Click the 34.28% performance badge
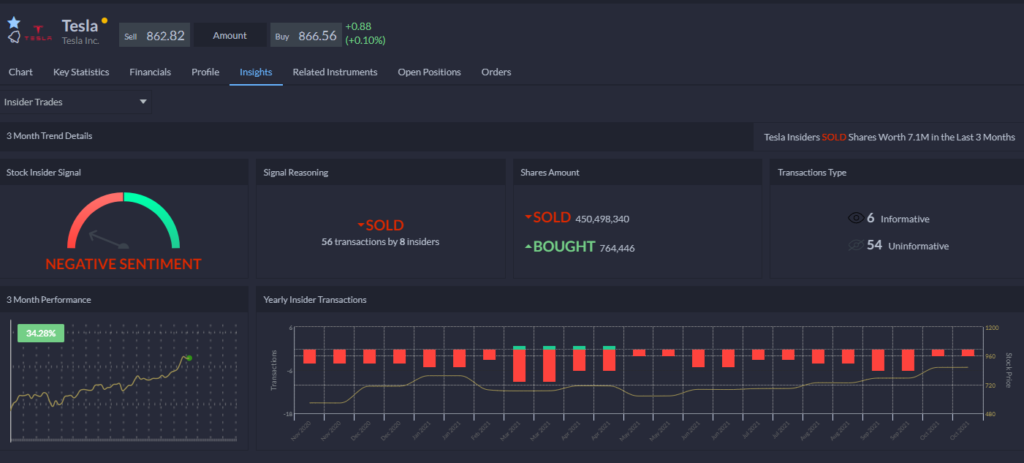The height and width of the screenshot is (463, 1024). coord(41,333)
